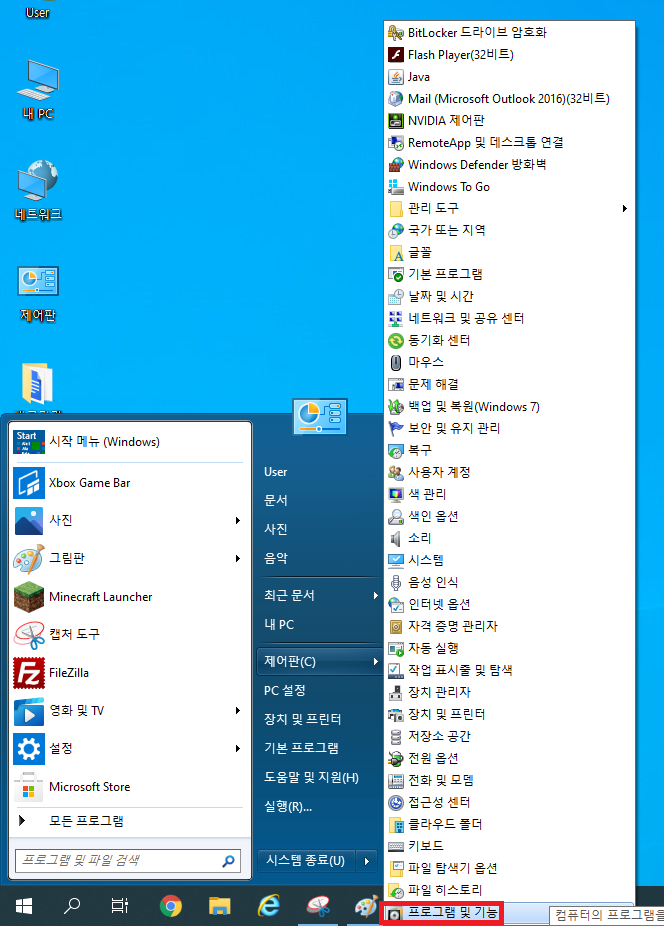Click the 프로그램 및 파일 검색 box

[128, 860]
